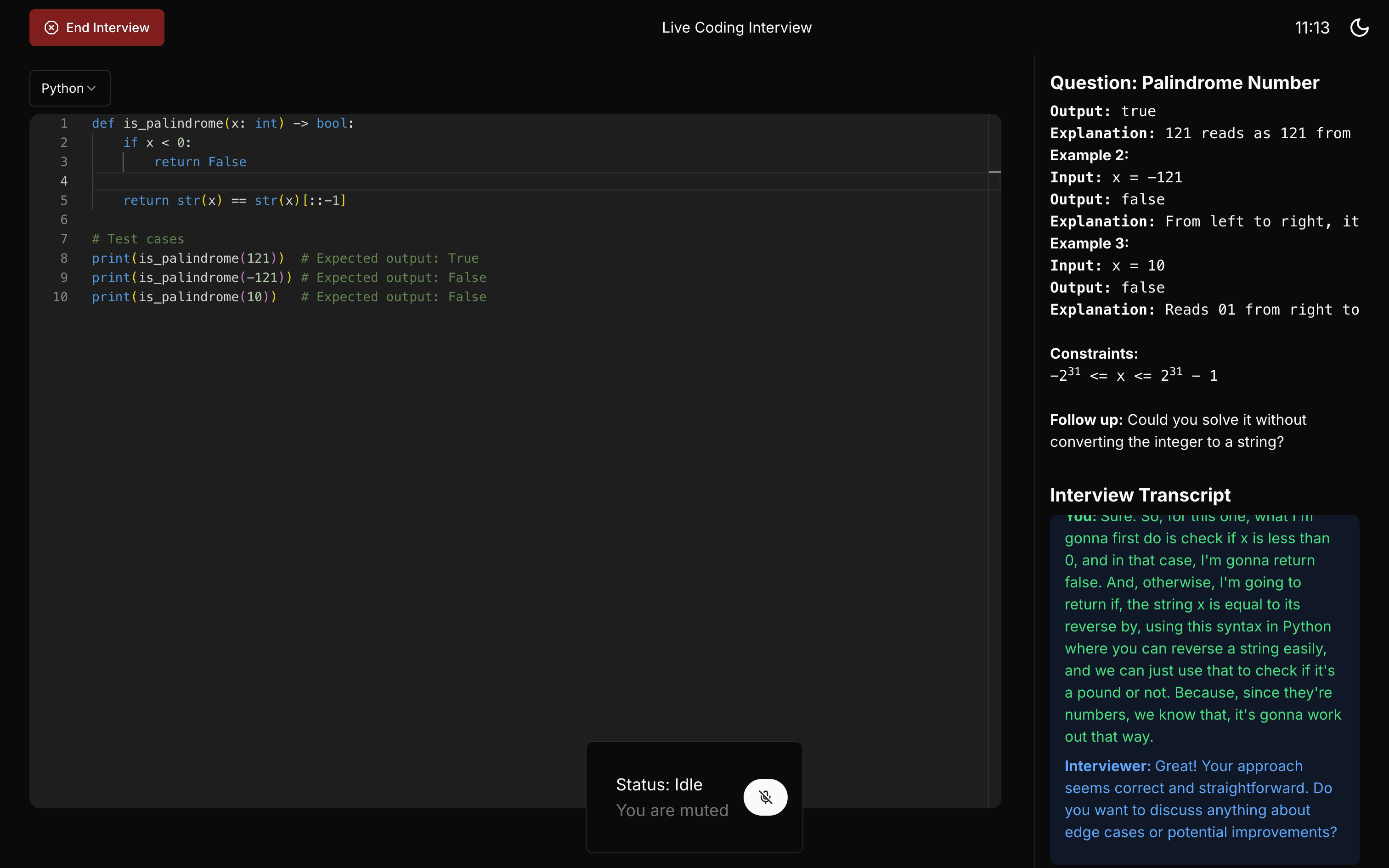
Task: Unmute using the crossed microphone button
Action: click(x=765, y=797)
